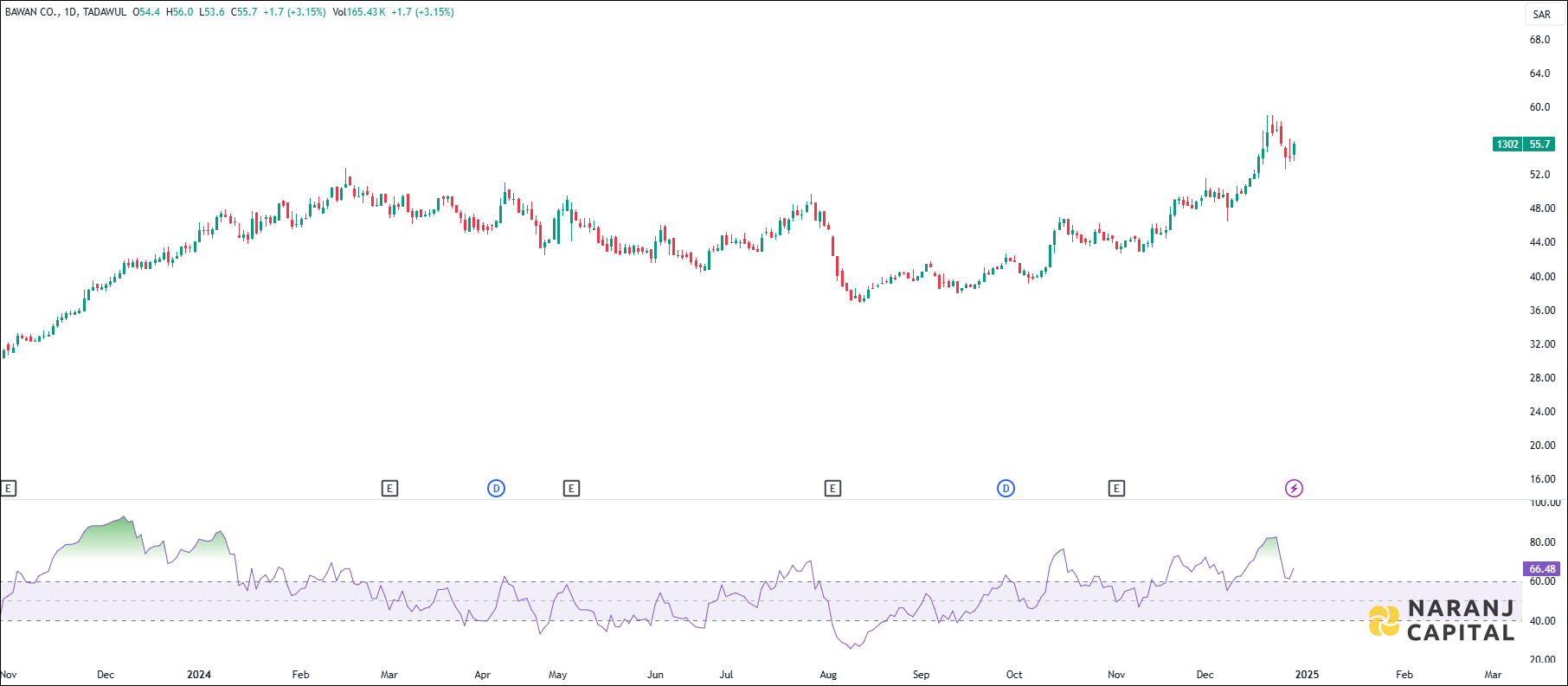
Task: Click the 32.00 price axis label
Action: coord(1543,344)
